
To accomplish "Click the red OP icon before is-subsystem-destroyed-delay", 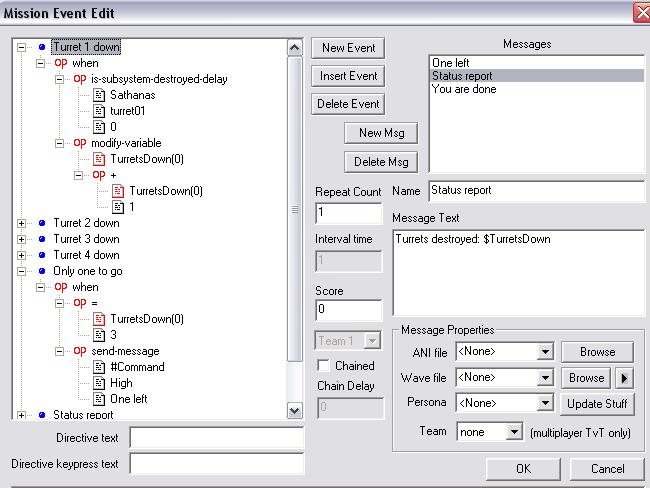I will coord(79,79).
